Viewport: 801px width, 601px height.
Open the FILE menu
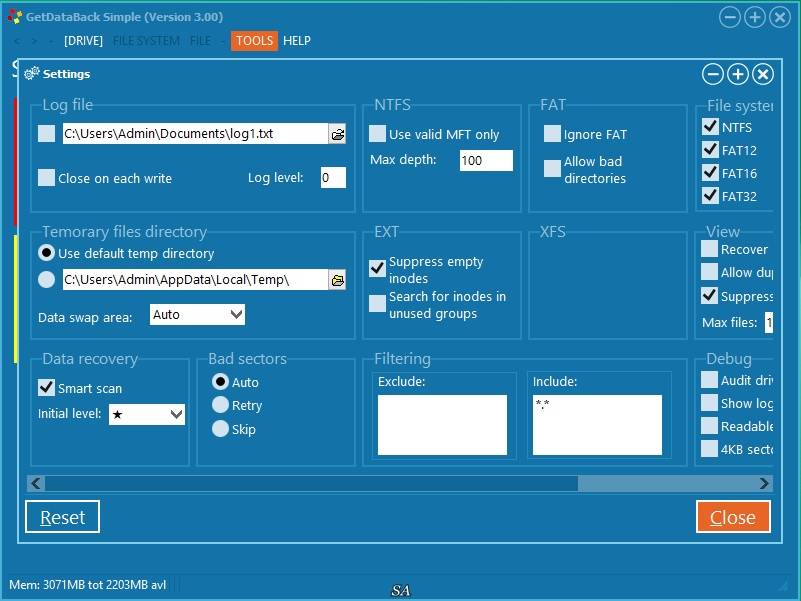[200, 41]
